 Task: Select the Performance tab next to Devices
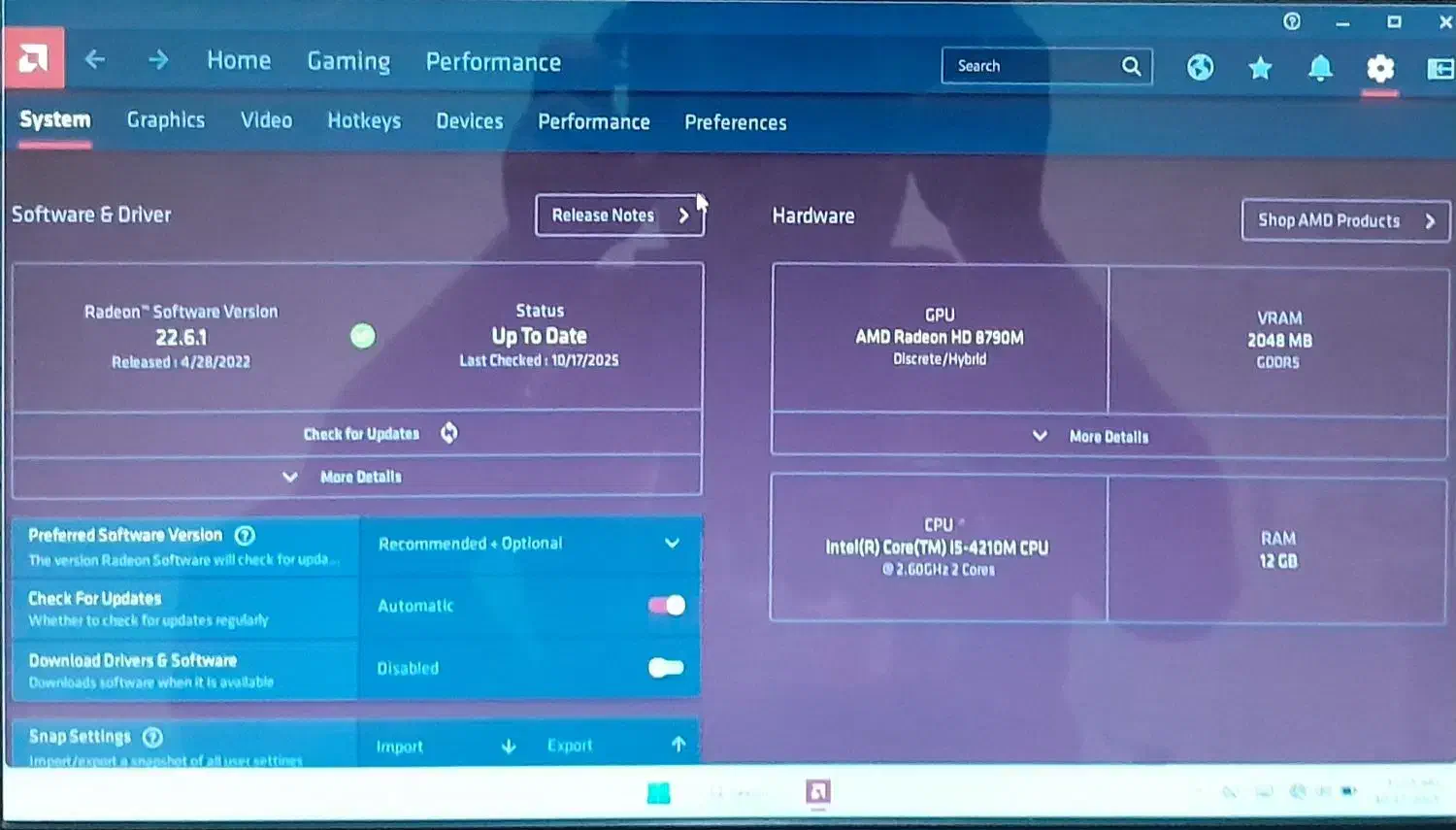(x=594, y=122)
